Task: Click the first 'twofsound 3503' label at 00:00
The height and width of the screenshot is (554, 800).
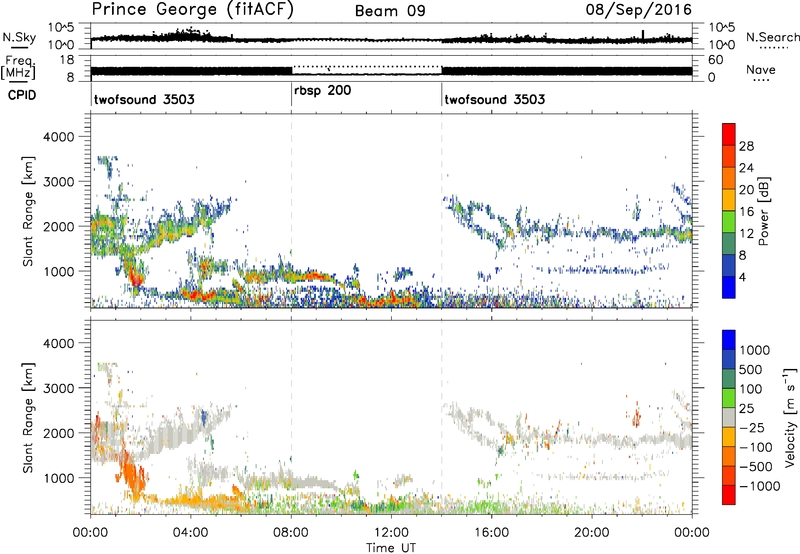Action: tap(144, 99)
